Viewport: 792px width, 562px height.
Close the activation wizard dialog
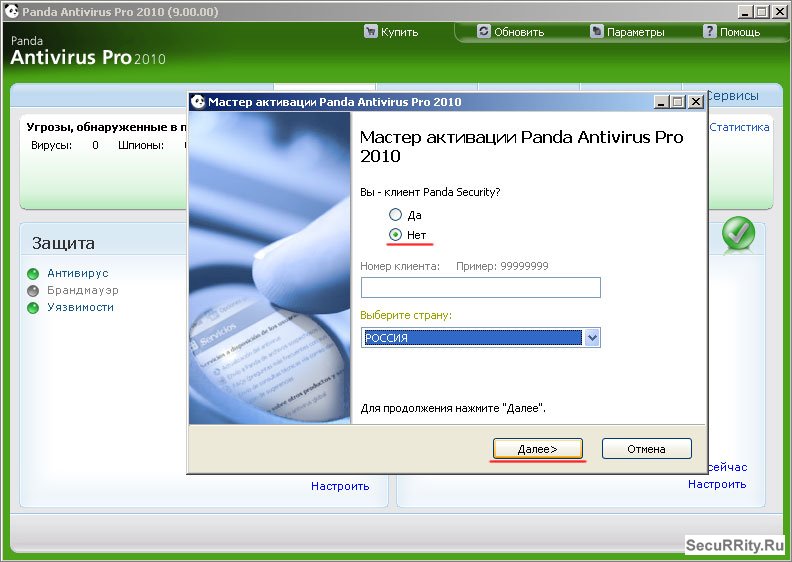click(x=696, y=101)
